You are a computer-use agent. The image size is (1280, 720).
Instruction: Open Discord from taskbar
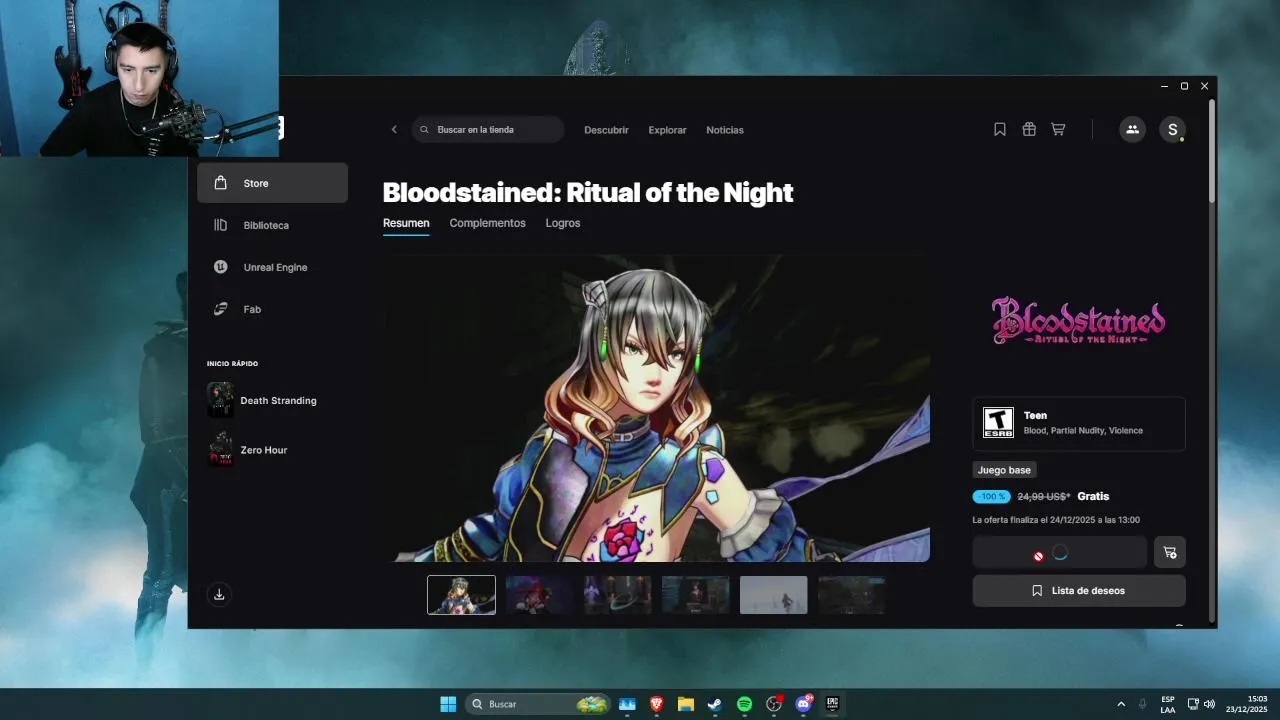803,704
